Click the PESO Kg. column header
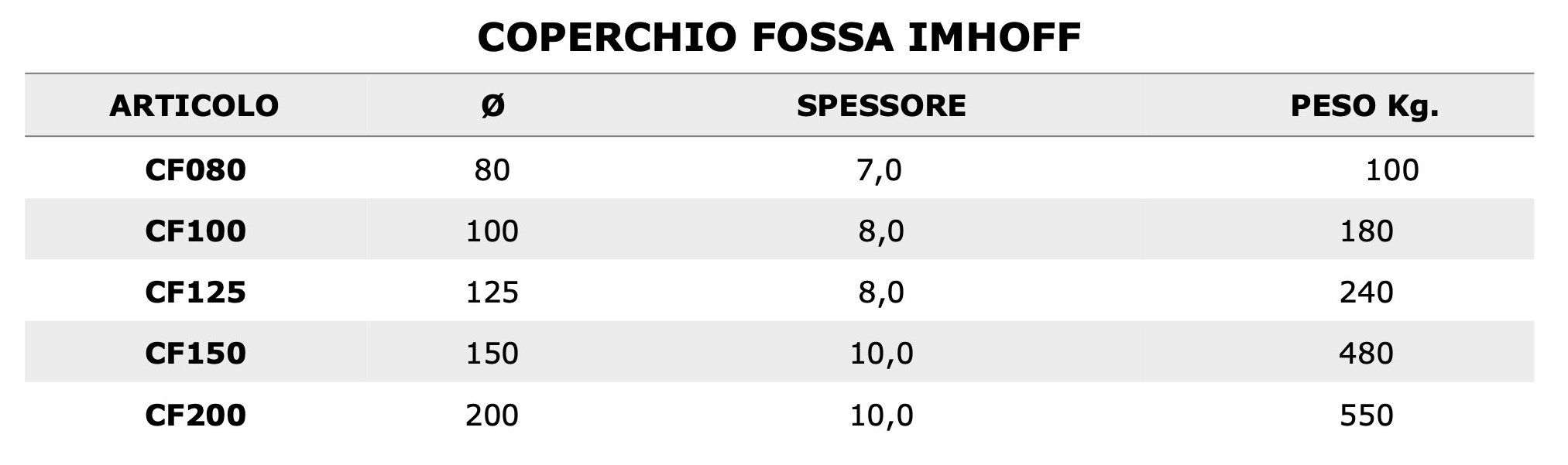This screenshot has width=1568, height=465. click(1364, 105)
